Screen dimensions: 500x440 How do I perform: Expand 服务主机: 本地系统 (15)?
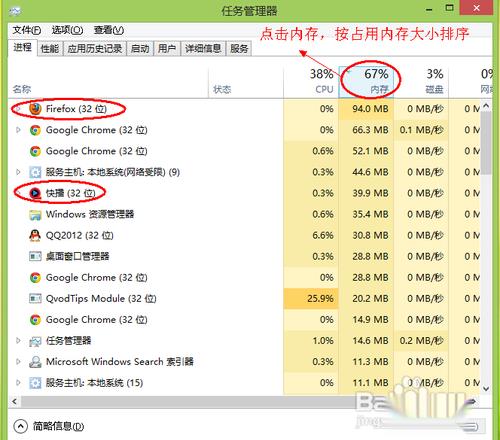pyautogui.click(x=18, y=383)
